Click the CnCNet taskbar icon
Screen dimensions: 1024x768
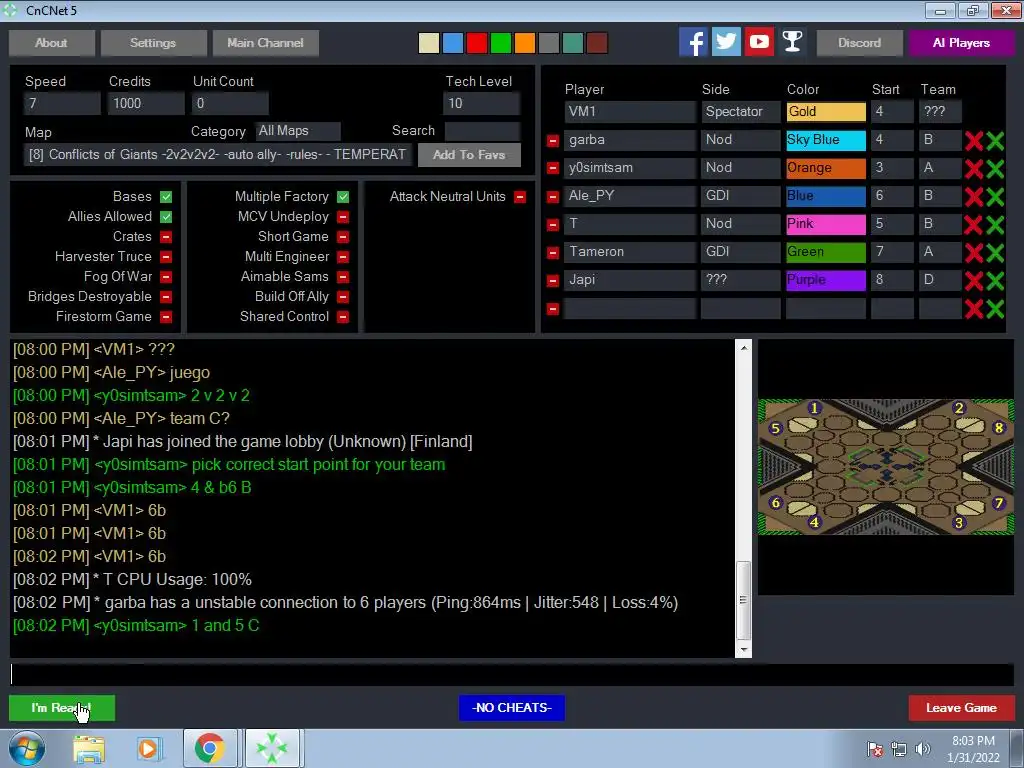click(272, 748)
